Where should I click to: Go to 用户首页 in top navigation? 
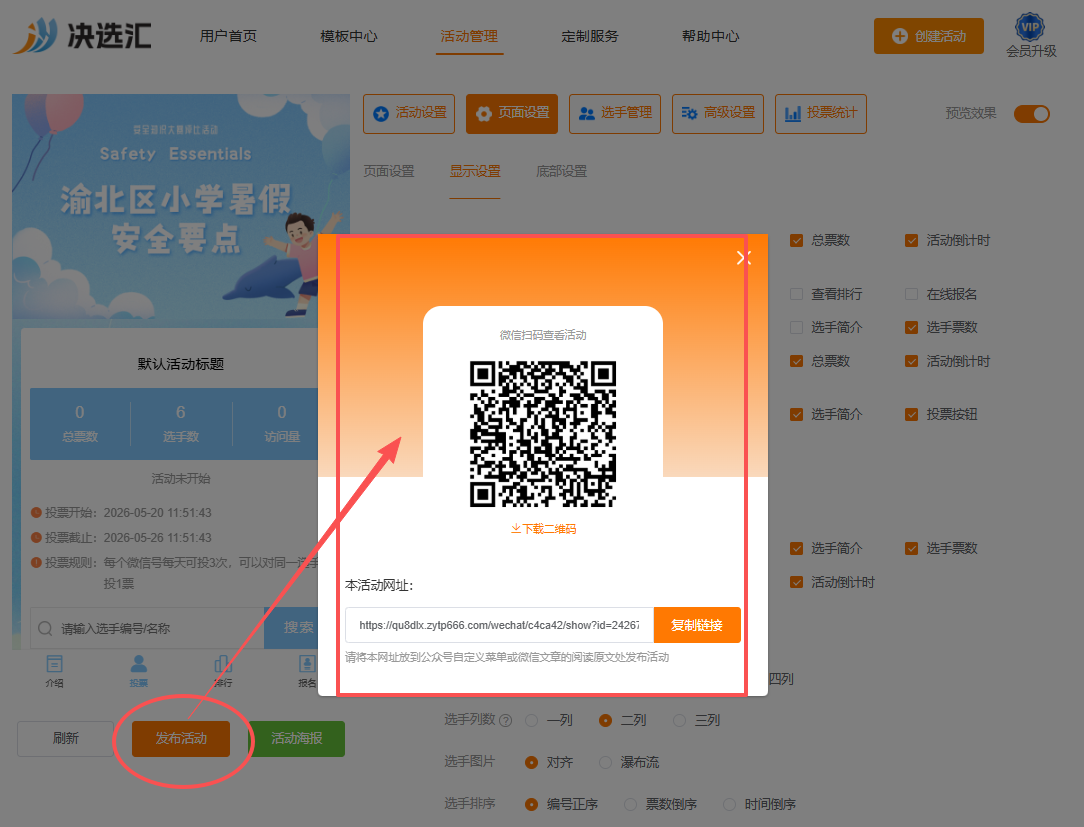click(228, 36)
